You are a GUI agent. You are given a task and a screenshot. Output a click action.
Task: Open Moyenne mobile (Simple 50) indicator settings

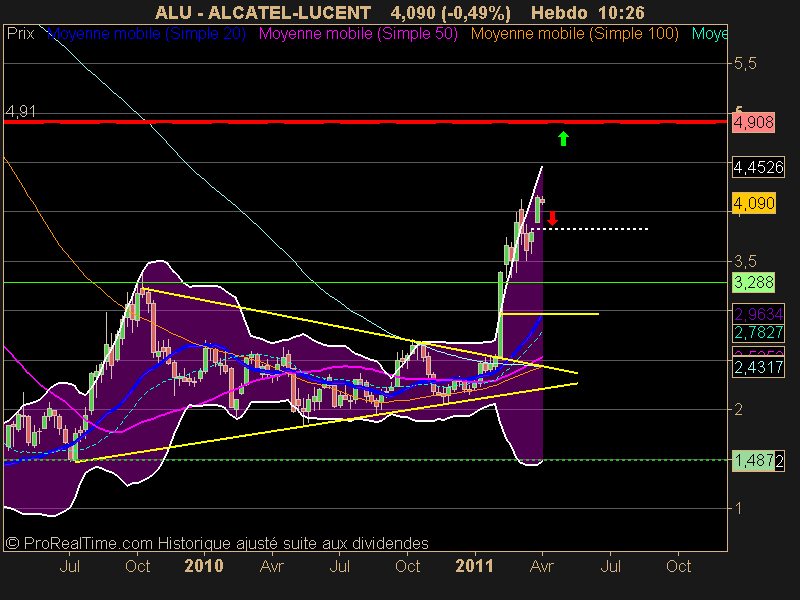pos(358,34)
